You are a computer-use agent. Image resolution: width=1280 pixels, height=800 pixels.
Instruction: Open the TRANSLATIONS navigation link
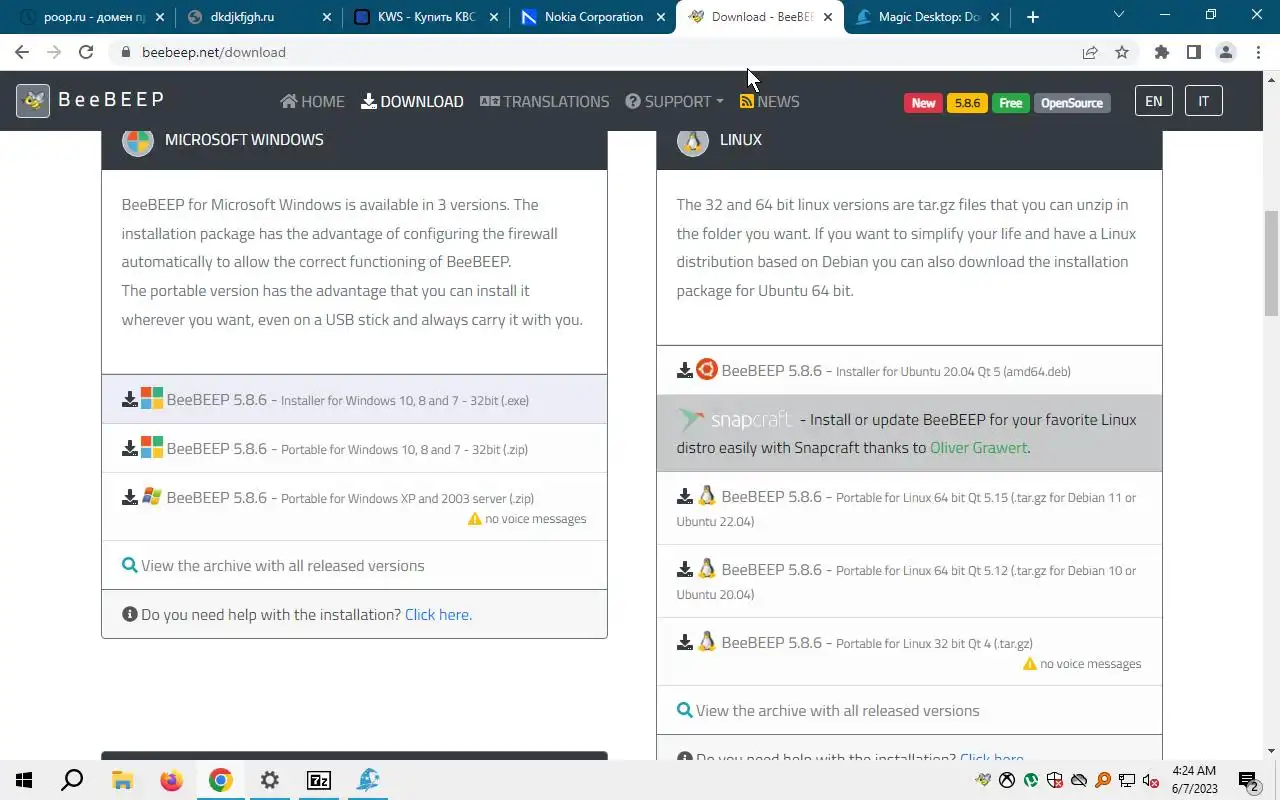(x=544, y=101)
